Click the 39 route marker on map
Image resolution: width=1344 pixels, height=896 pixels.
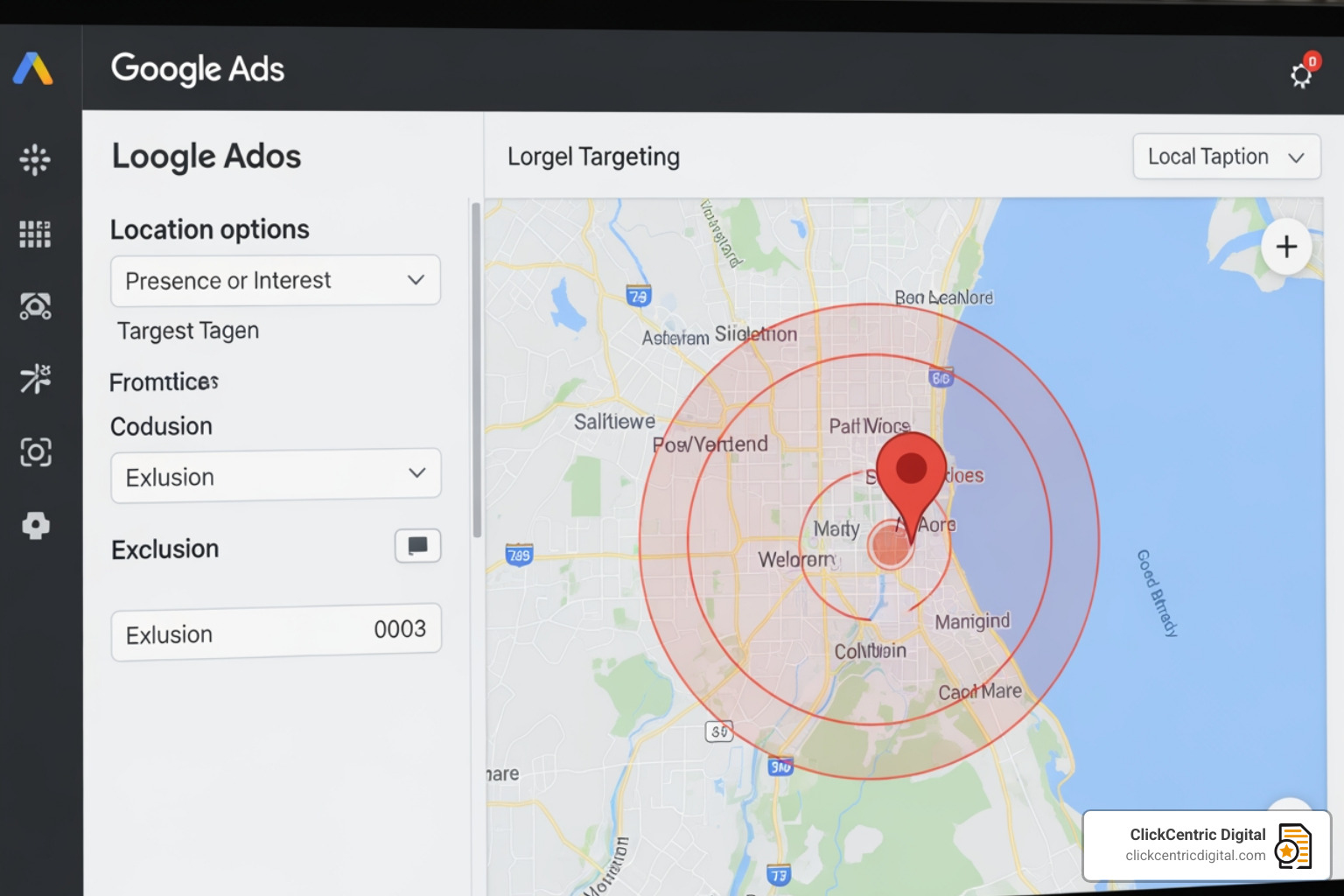pos(719,731)
